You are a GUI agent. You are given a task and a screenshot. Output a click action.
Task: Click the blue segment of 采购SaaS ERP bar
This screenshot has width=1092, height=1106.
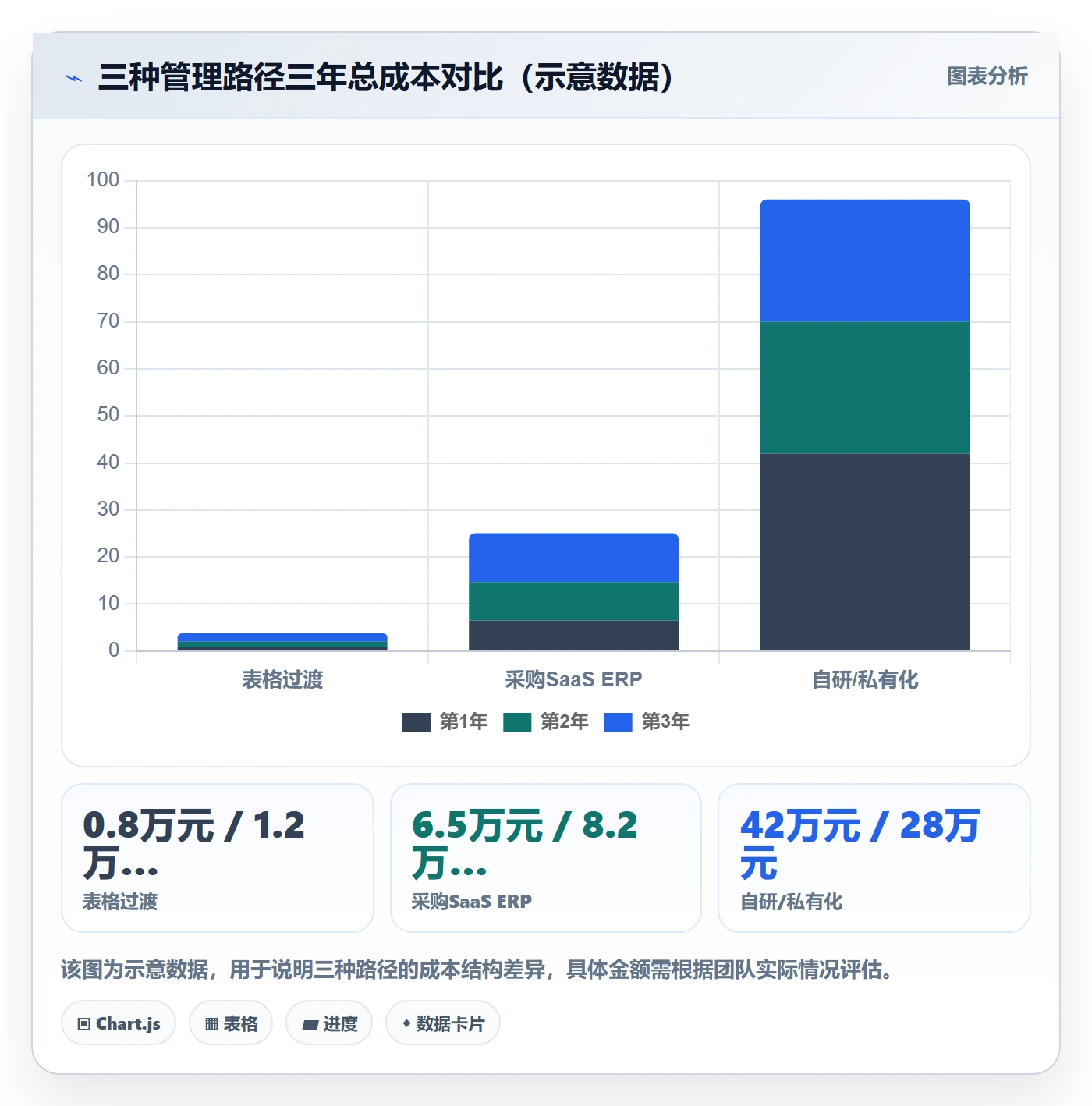pos(573,558)
